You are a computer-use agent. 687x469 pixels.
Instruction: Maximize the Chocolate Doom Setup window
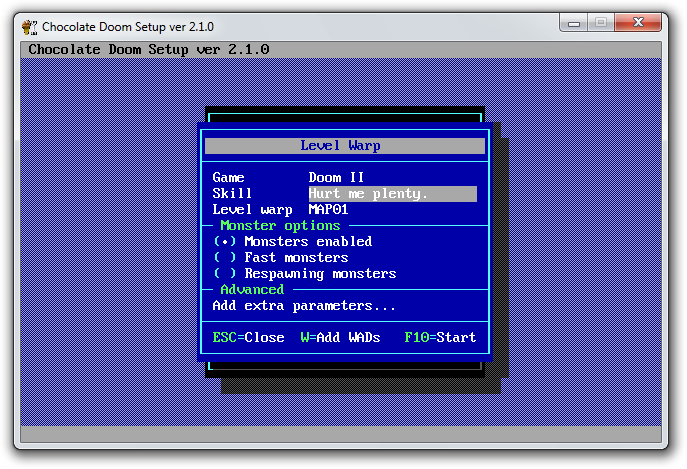(603, 22)
